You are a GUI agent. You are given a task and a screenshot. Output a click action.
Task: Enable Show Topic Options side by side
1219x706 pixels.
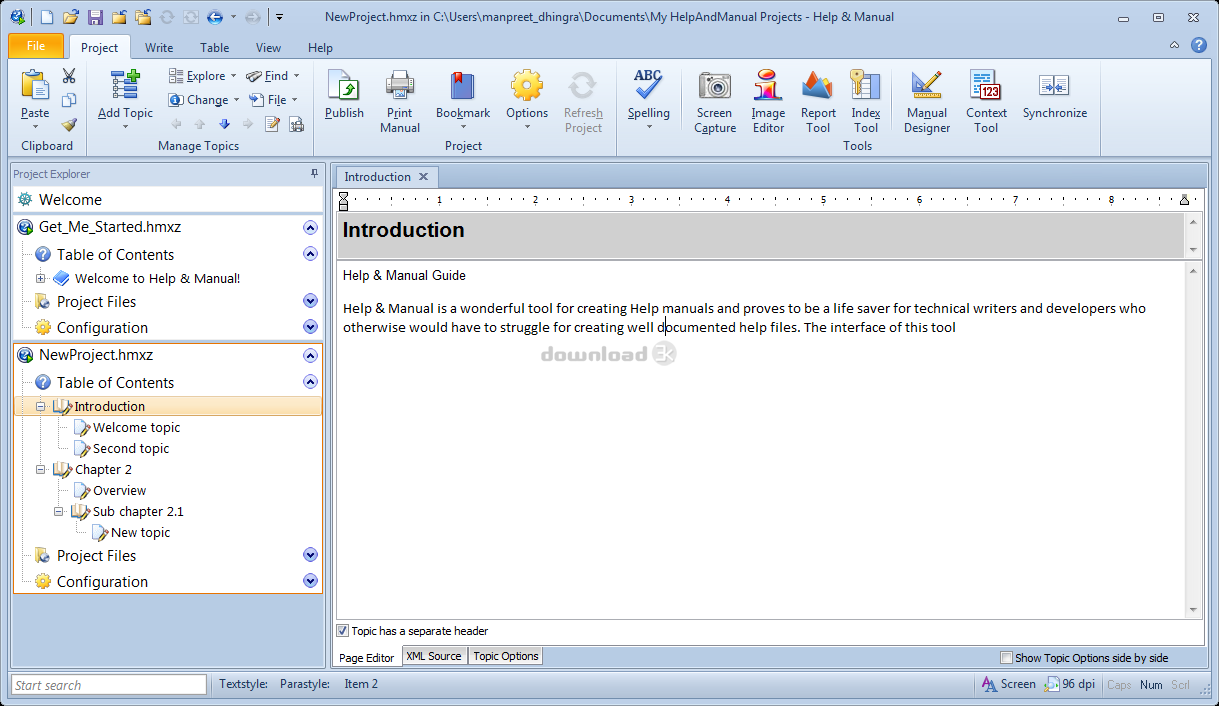point(1006,658)
